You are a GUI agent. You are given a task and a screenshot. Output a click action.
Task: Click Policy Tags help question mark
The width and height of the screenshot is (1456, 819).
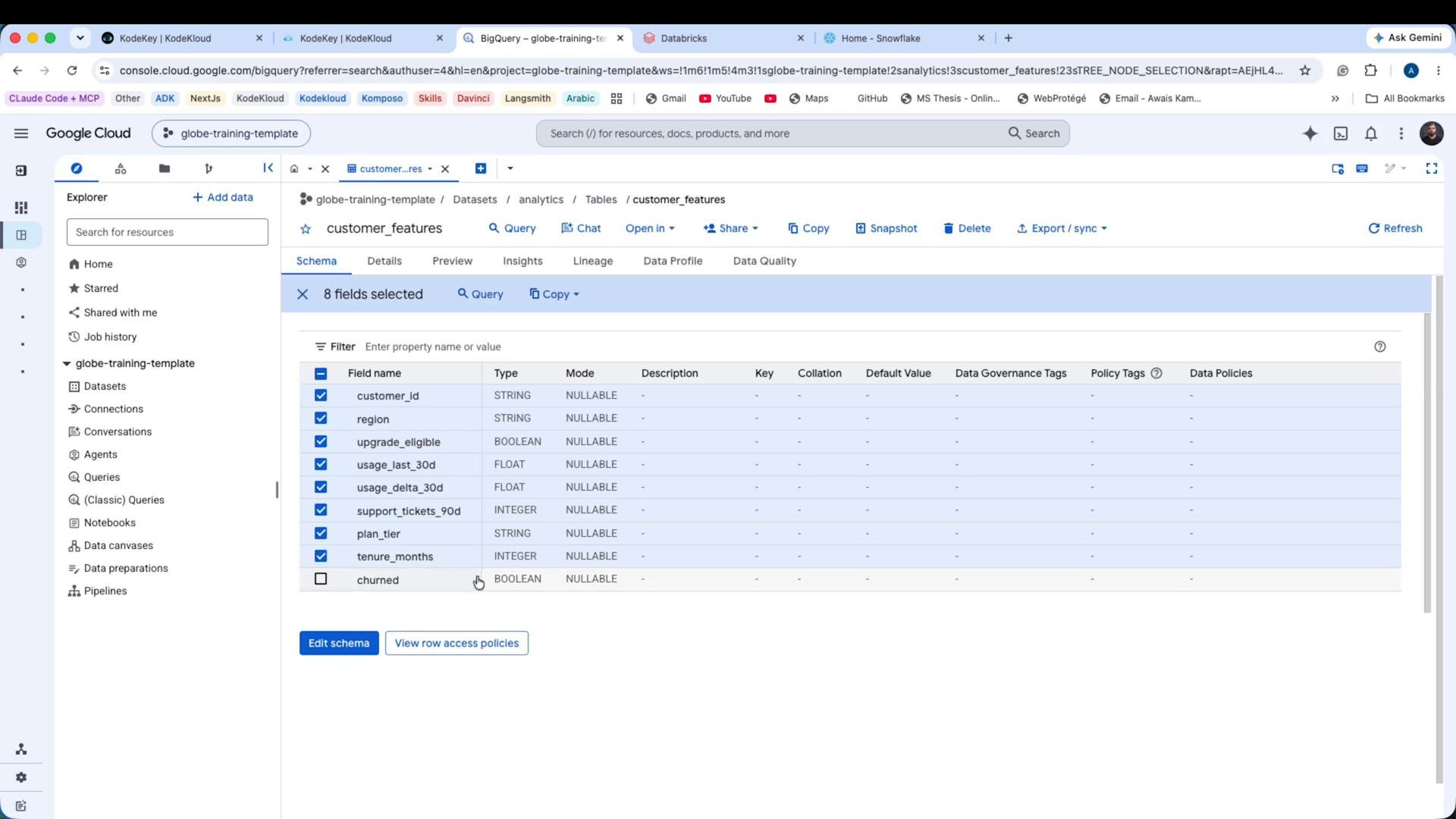[1156, 373]
